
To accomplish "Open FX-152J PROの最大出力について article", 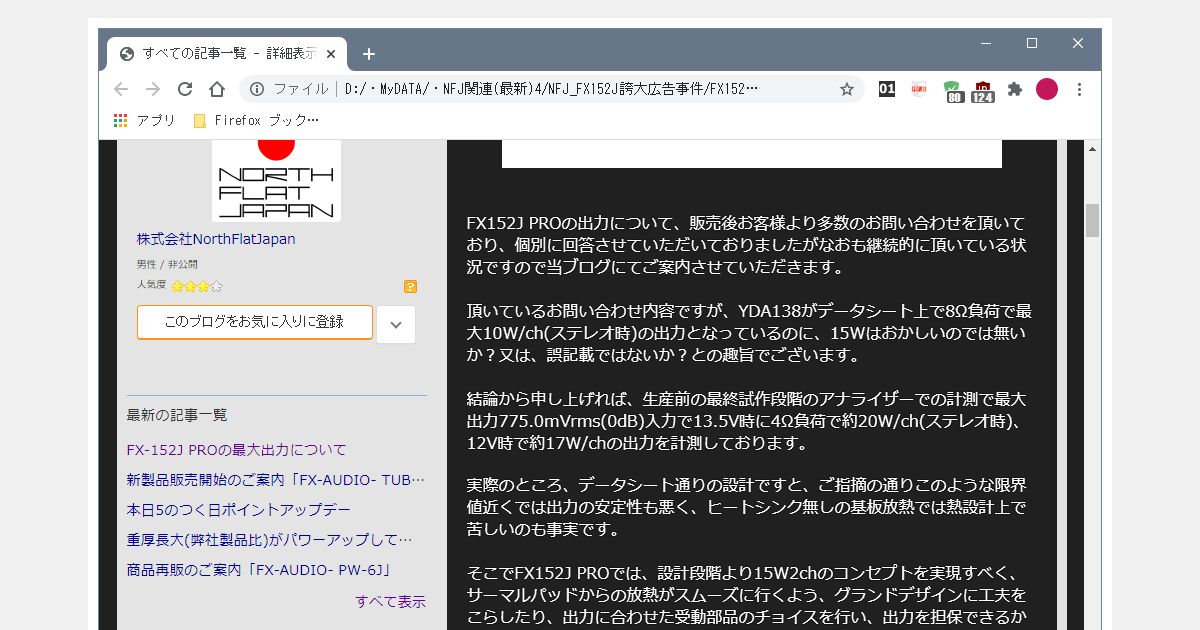I will [237, 450].
